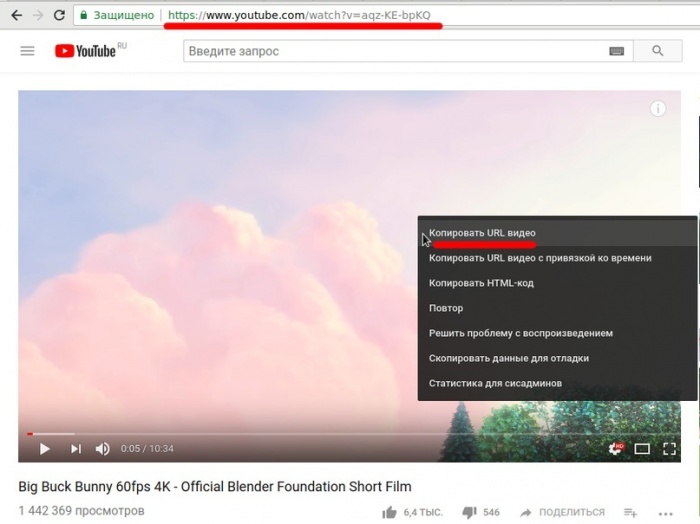Image resolution: width=700 pixels, height=524 pixels.
Task: Select the YouTube URL in the address bar
Action: [x=299, y=15]
